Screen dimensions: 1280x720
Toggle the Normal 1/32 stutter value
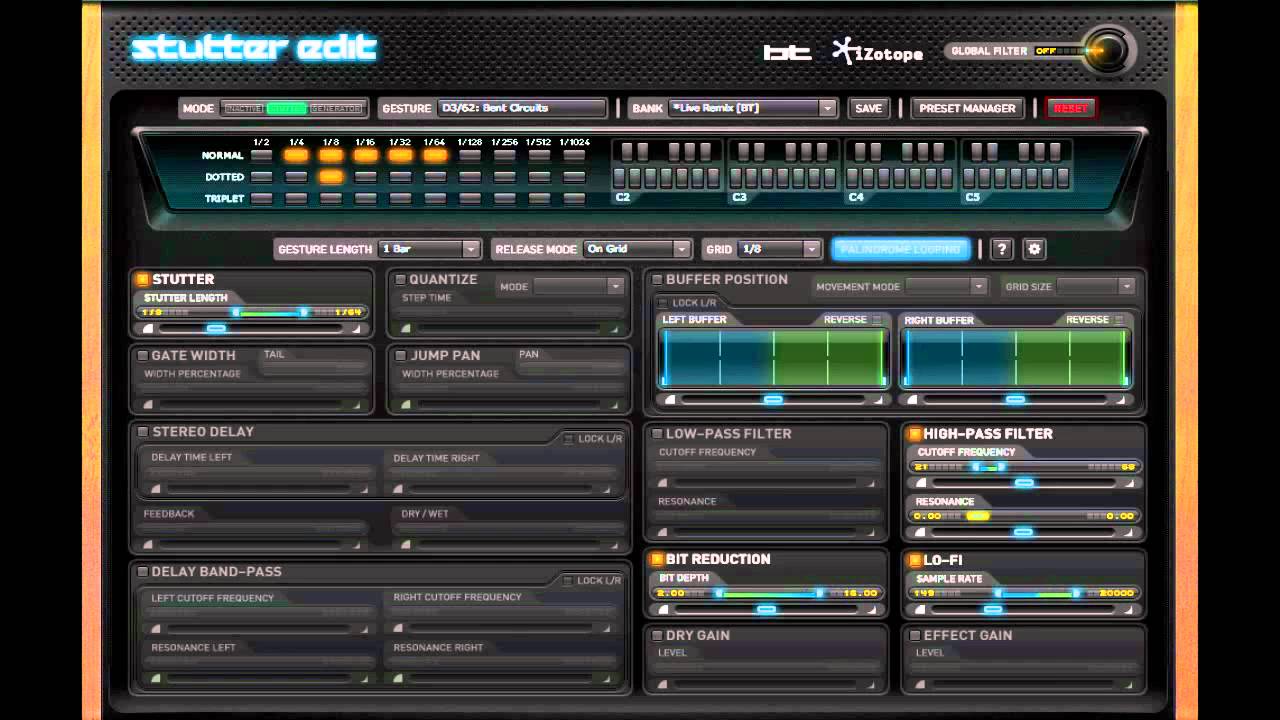400,155
